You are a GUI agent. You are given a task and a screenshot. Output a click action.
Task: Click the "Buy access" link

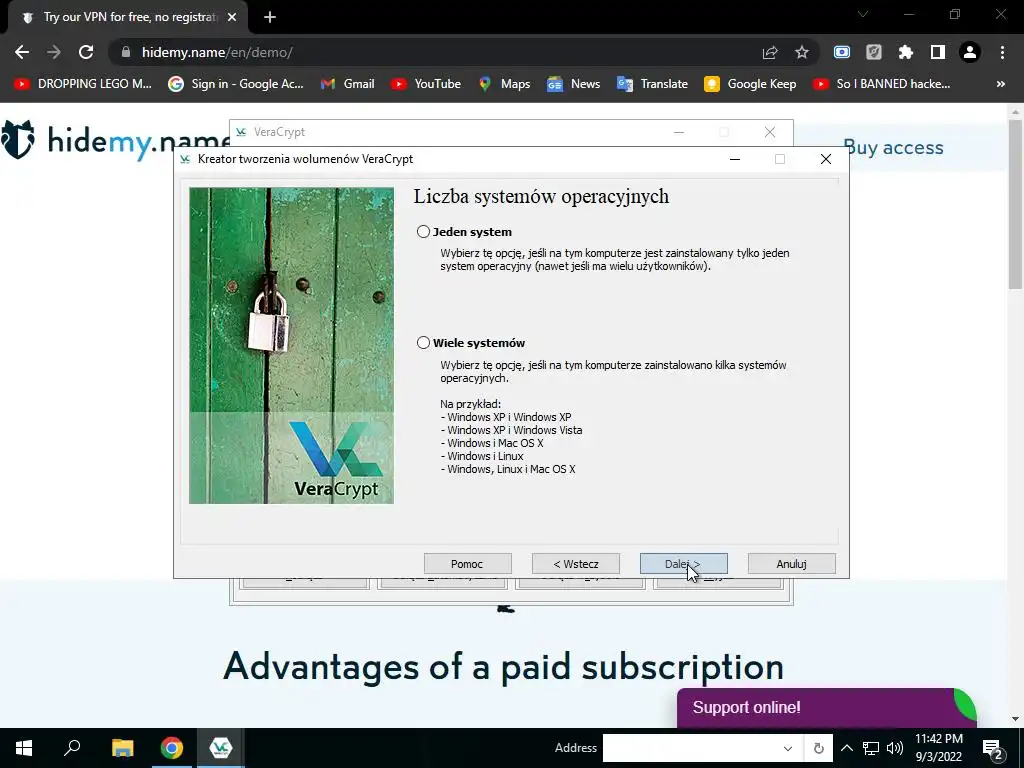[893, 148]
